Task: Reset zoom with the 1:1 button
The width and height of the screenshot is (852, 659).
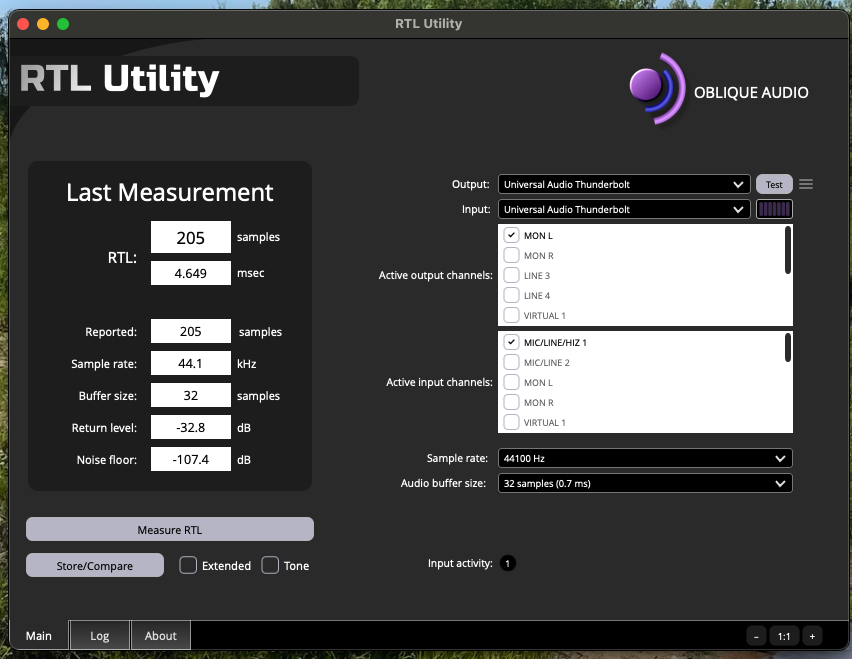Action: [784, 636]
